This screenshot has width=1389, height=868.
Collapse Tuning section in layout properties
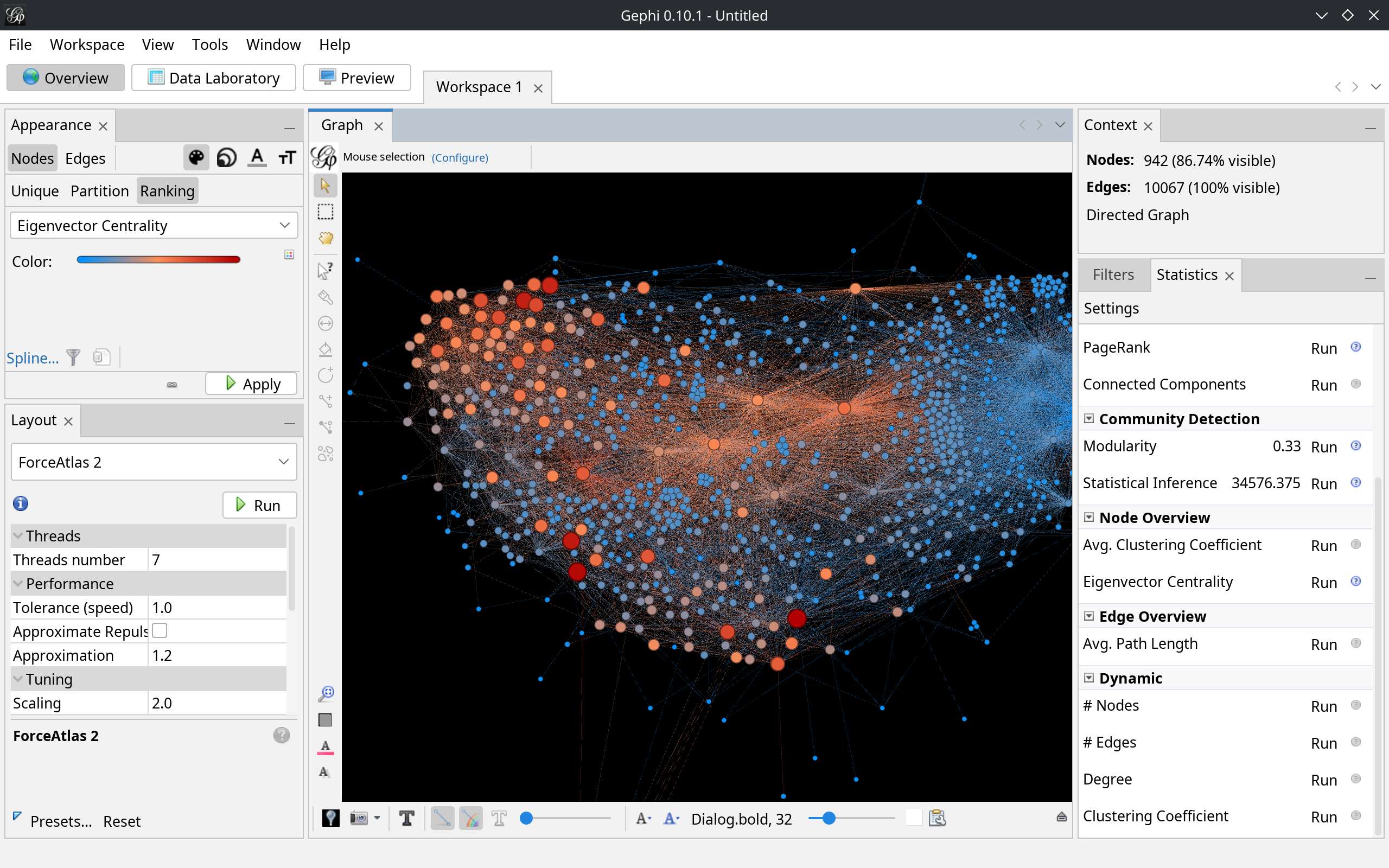click(x=18, y=679)
